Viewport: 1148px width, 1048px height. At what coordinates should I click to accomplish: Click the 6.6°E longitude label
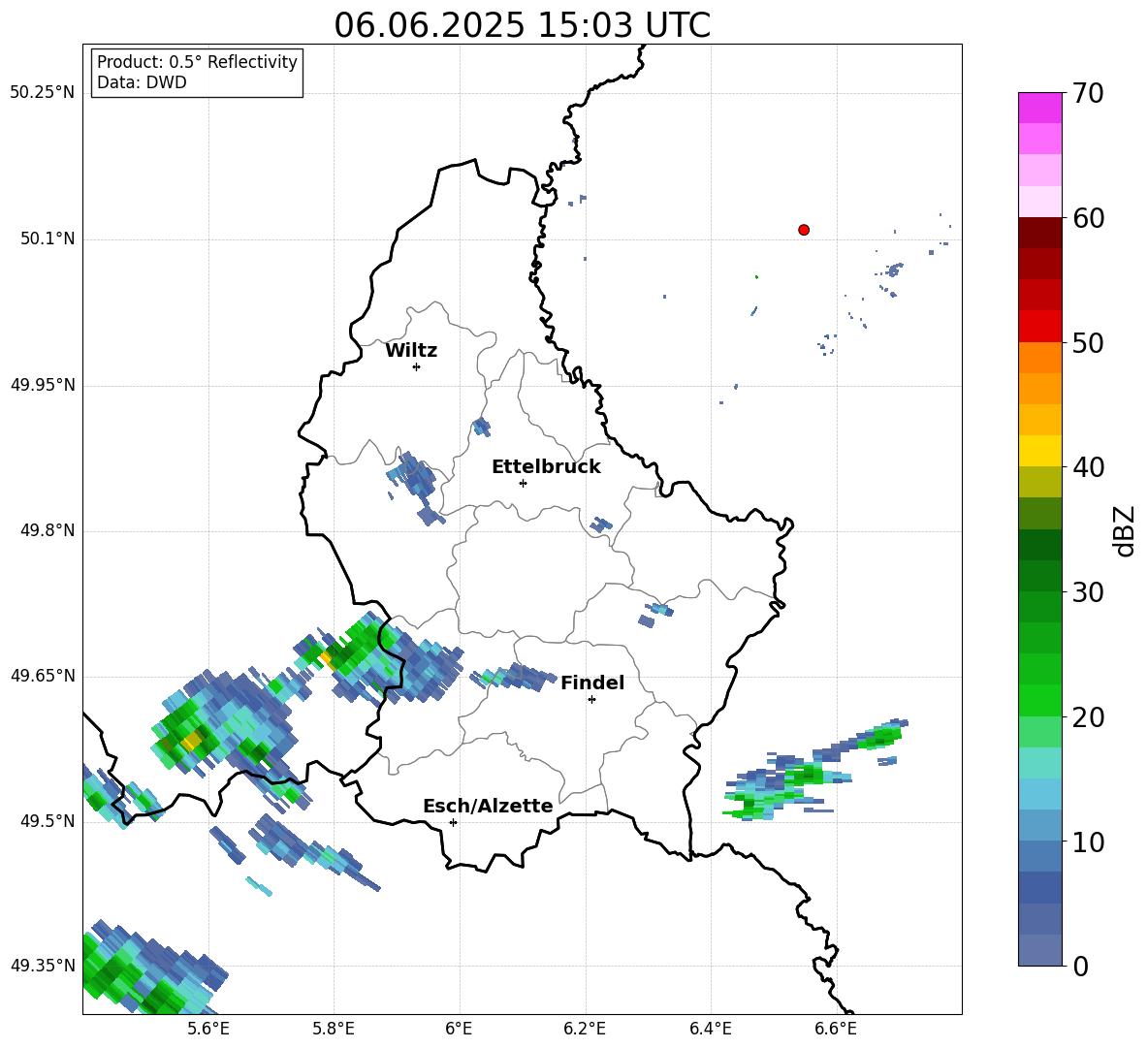(x=836, y=1029)
